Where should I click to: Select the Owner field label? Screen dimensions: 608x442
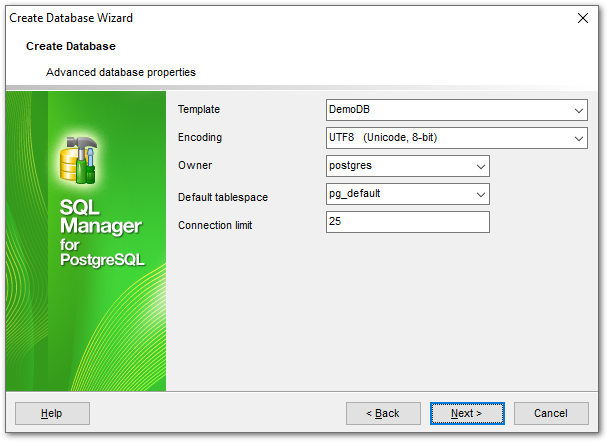tap(195, 165)
